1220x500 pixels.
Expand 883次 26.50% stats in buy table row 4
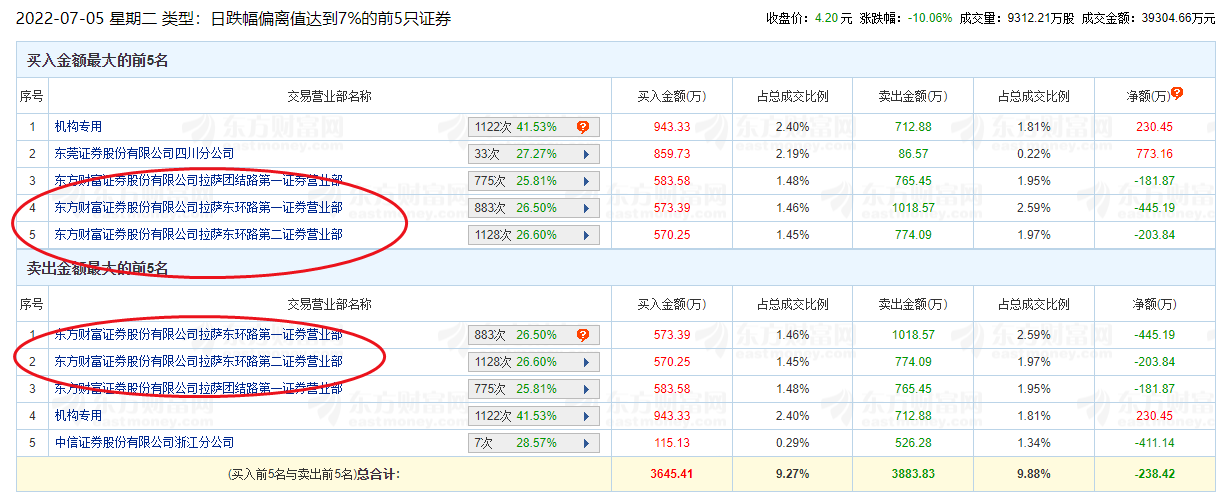(x=584, y=208)
